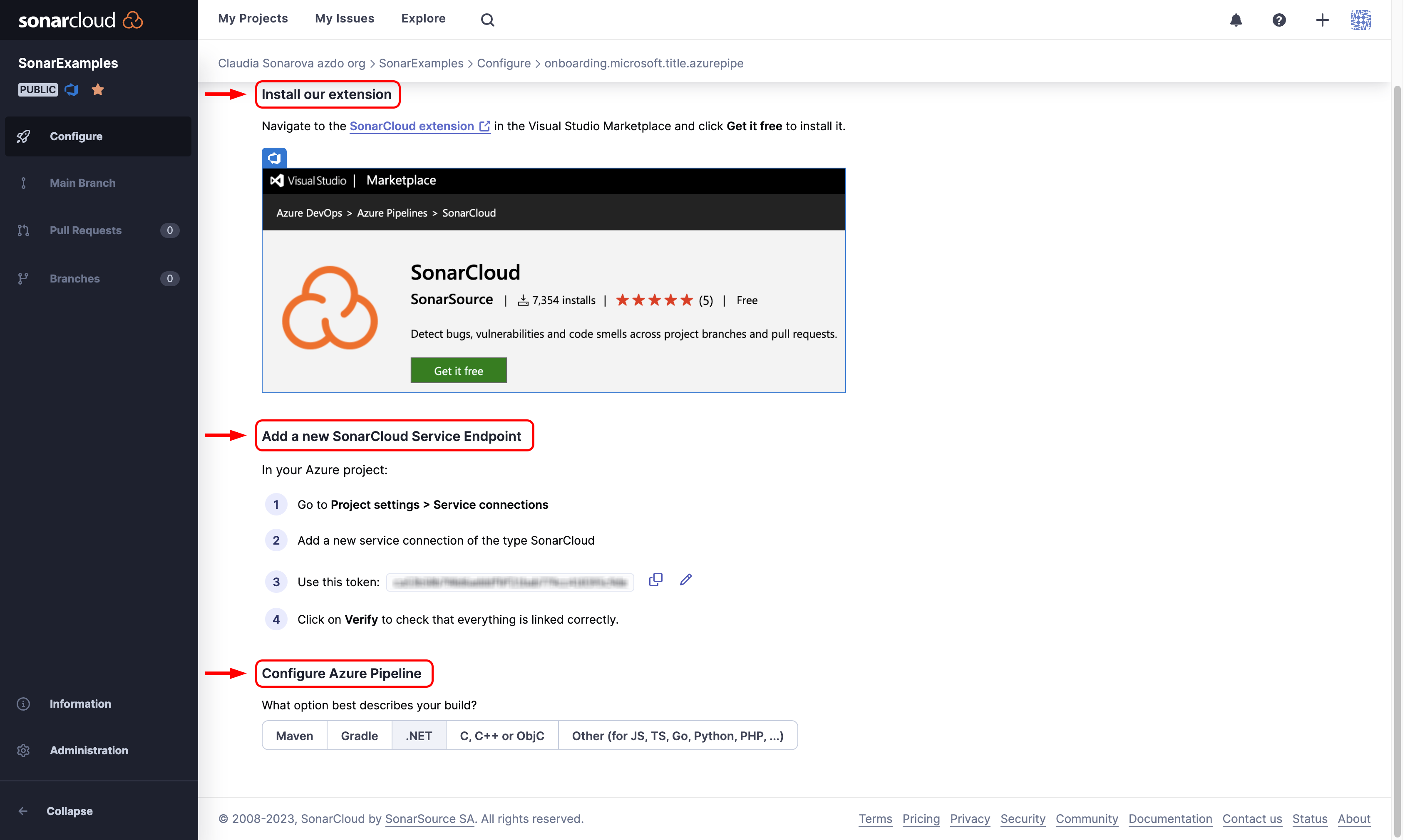Click the Information circle icon
Viewport: 1405px width, 840px height.
coord(23,704)
